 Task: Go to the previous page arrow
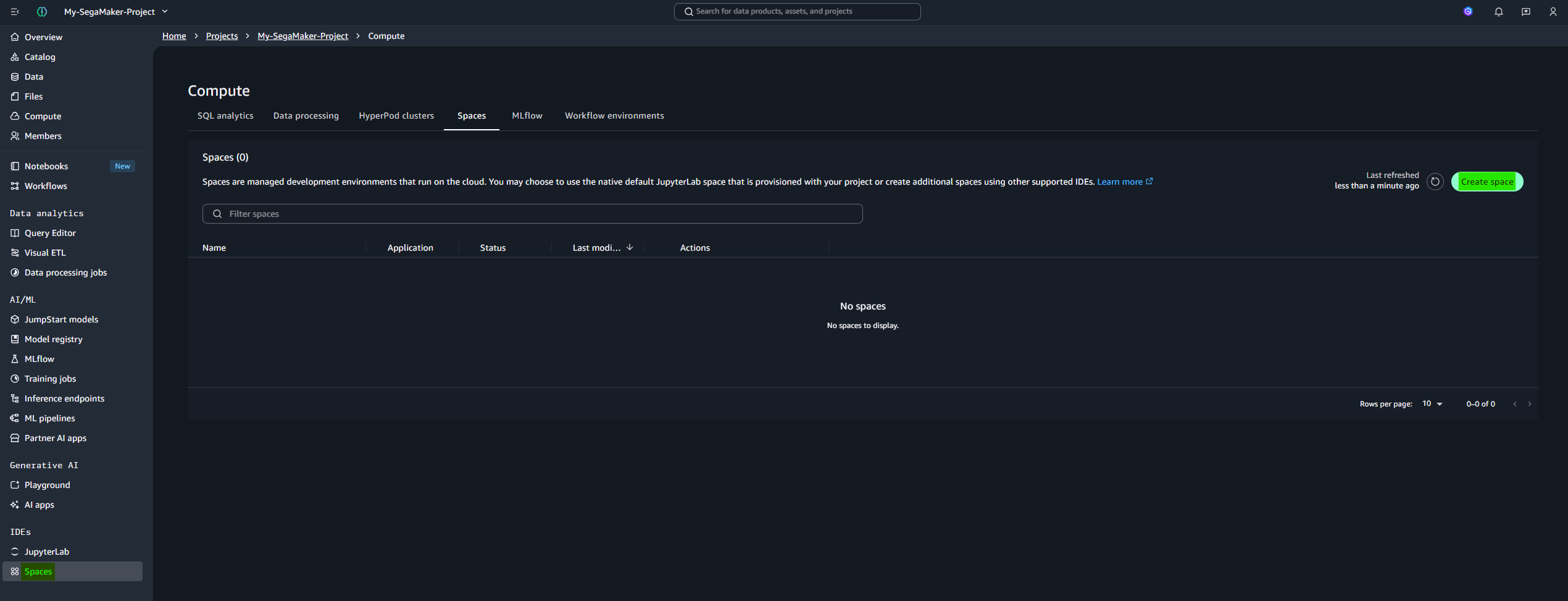coord(1515,404)
